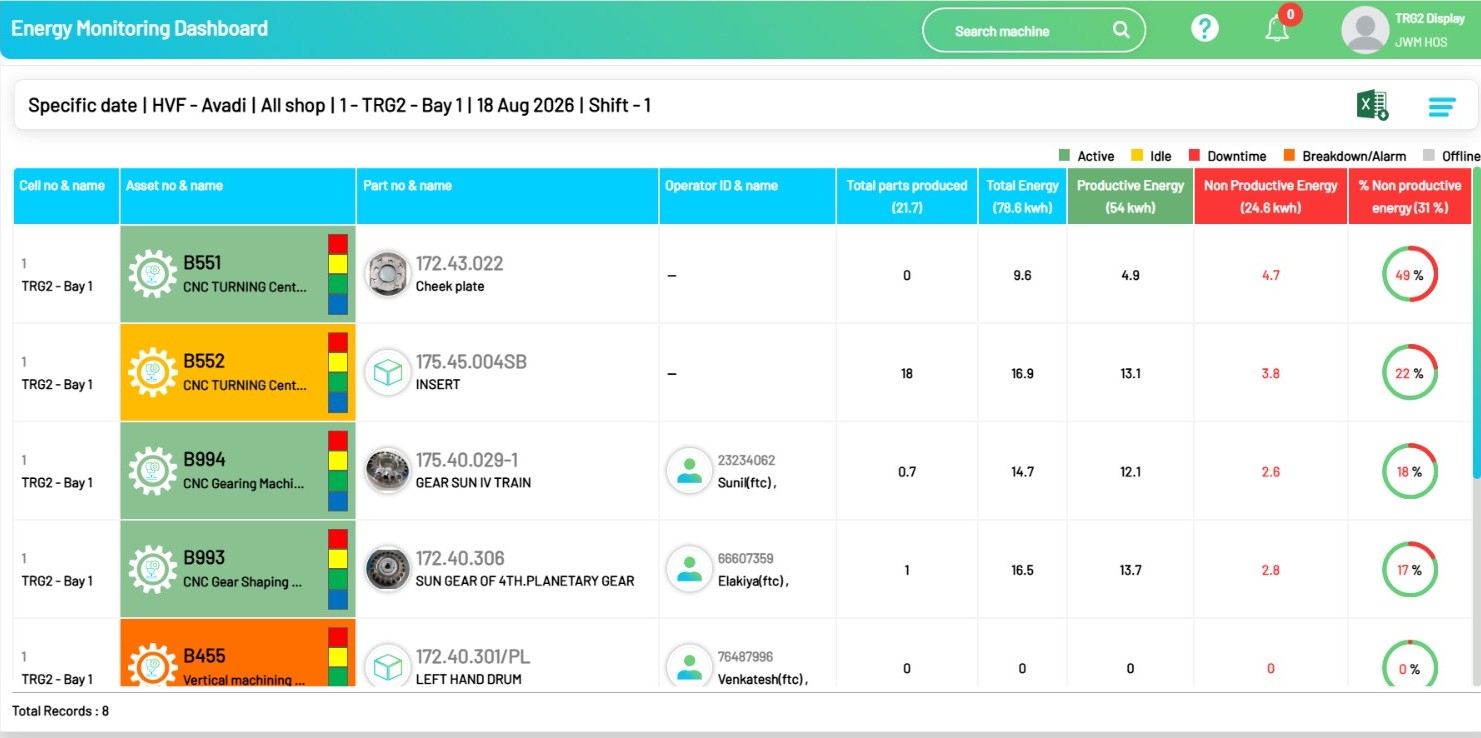1481x738 pixels.
Task: Sort by Asset no & name column
Action: [x=238, y=196]
